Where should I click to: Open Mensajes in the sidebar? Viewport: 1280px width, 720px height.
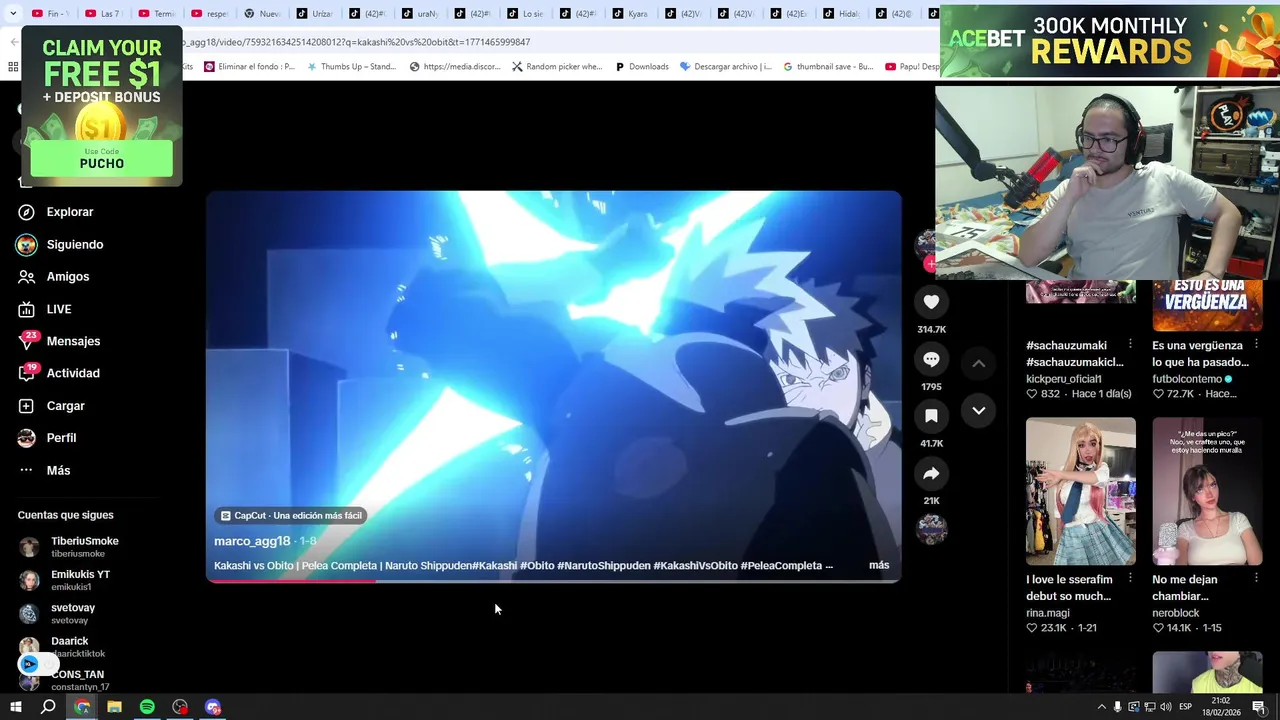[60, 341]
